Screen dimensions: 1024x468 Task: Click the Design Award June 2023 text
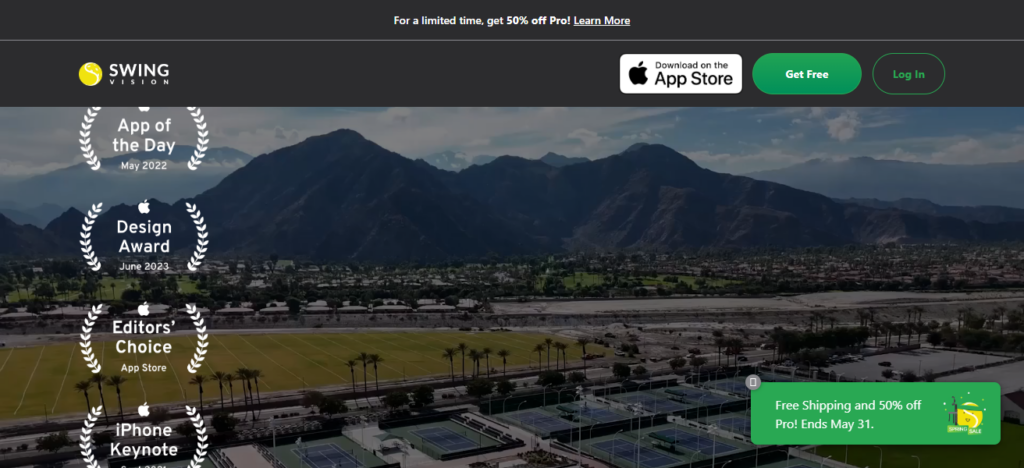coord(144,245)
